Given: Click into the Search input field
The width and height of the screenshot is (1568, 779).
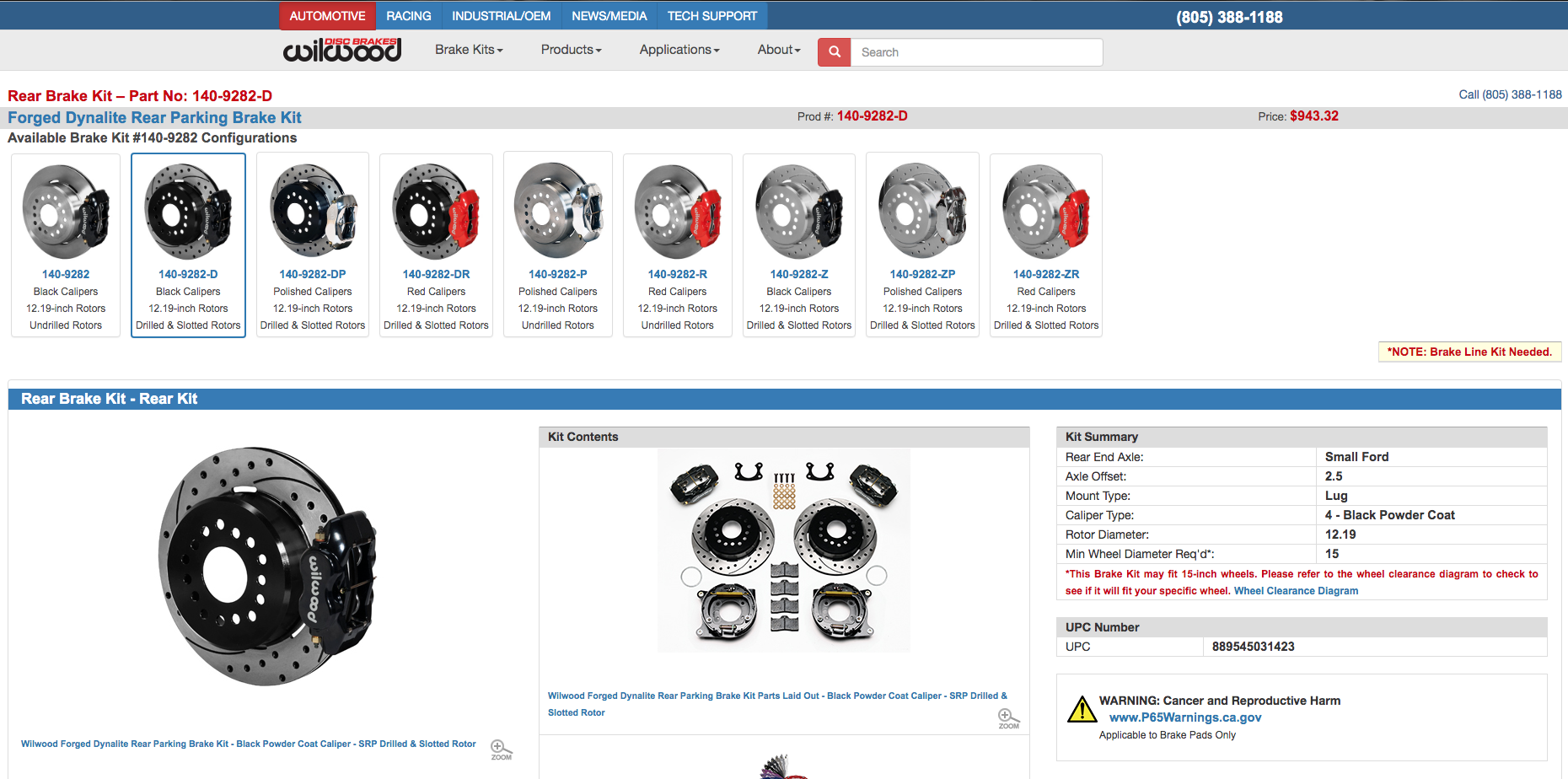Looking at the screenshot, I should (x=976, y=52).
